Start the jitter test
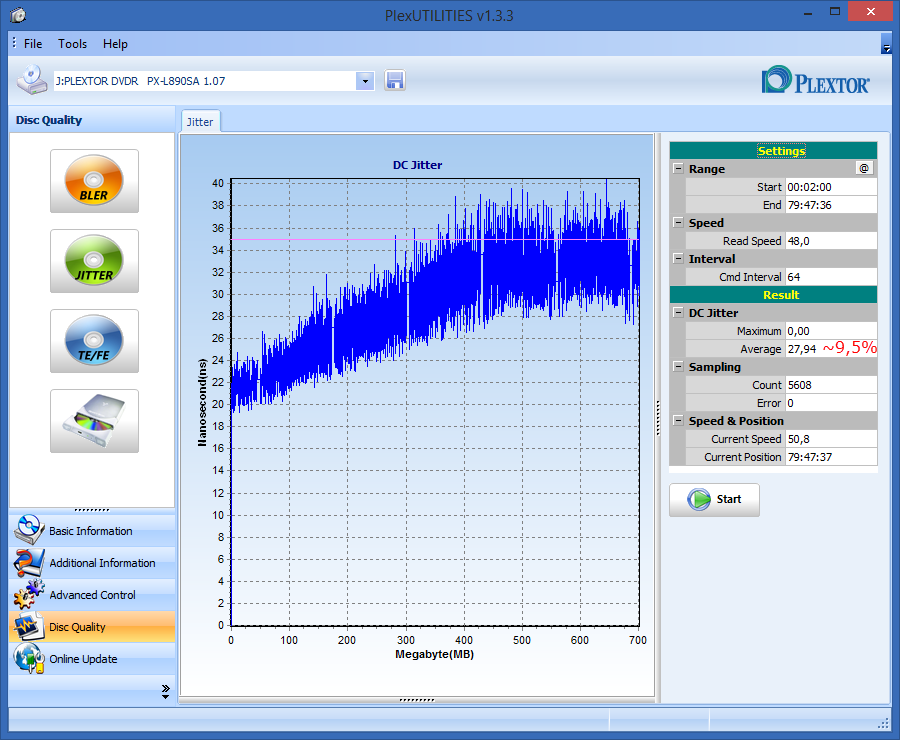Image resolution: width=900 pixels, height=740 pixels. point(714,499)
